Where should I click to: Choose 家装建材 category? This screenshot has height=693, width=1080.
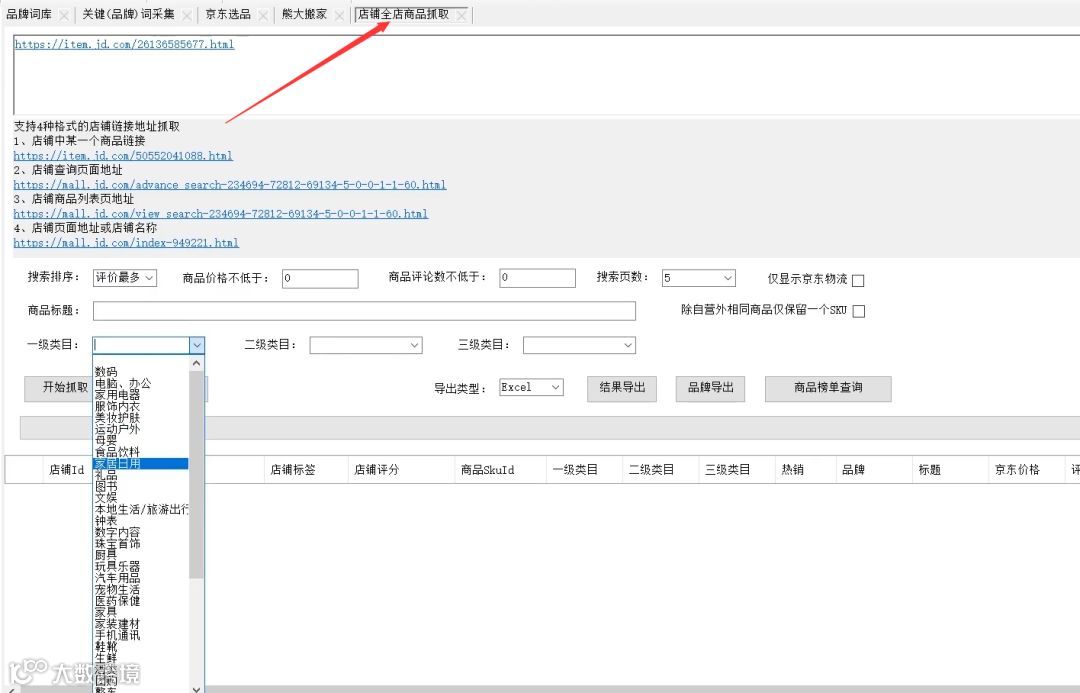click(x=117, y=623)
